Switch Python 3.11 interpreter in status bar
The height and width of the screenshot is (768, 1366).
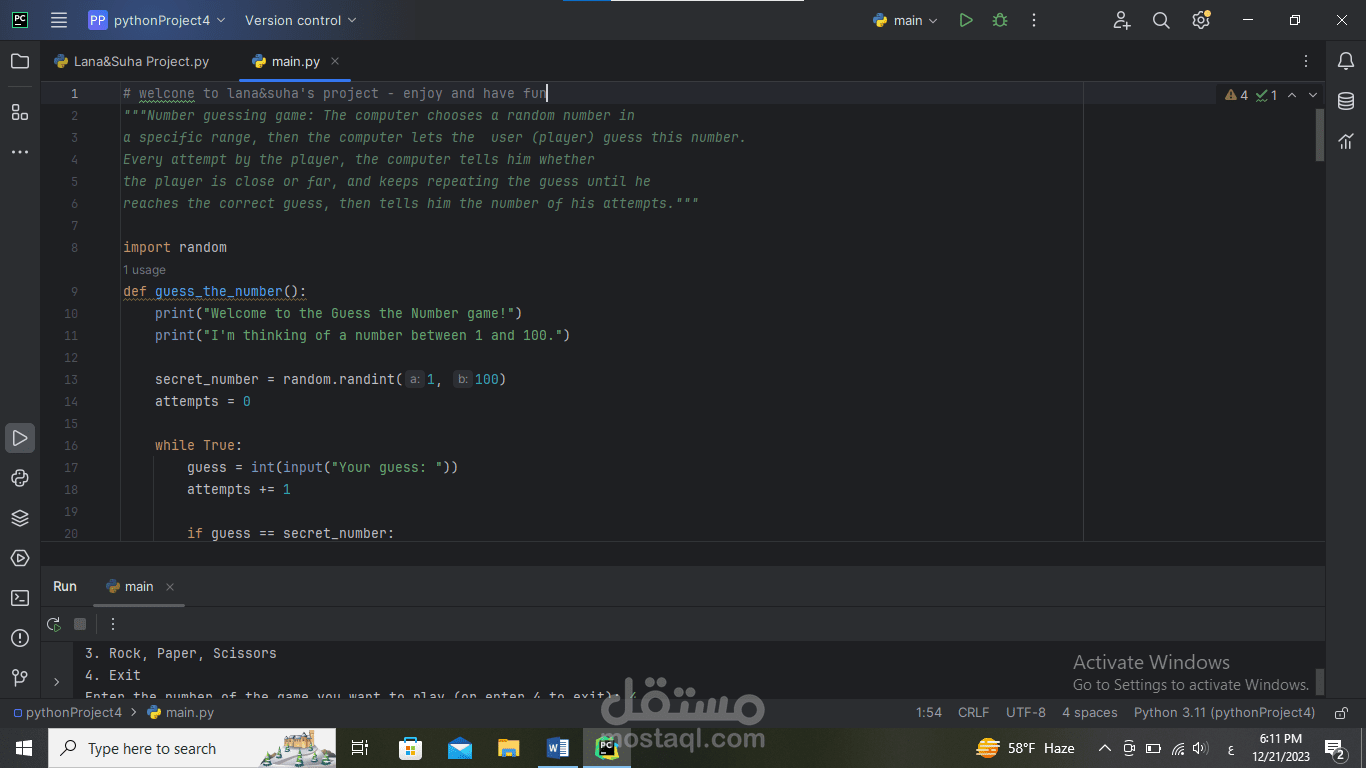[1224, 713]
